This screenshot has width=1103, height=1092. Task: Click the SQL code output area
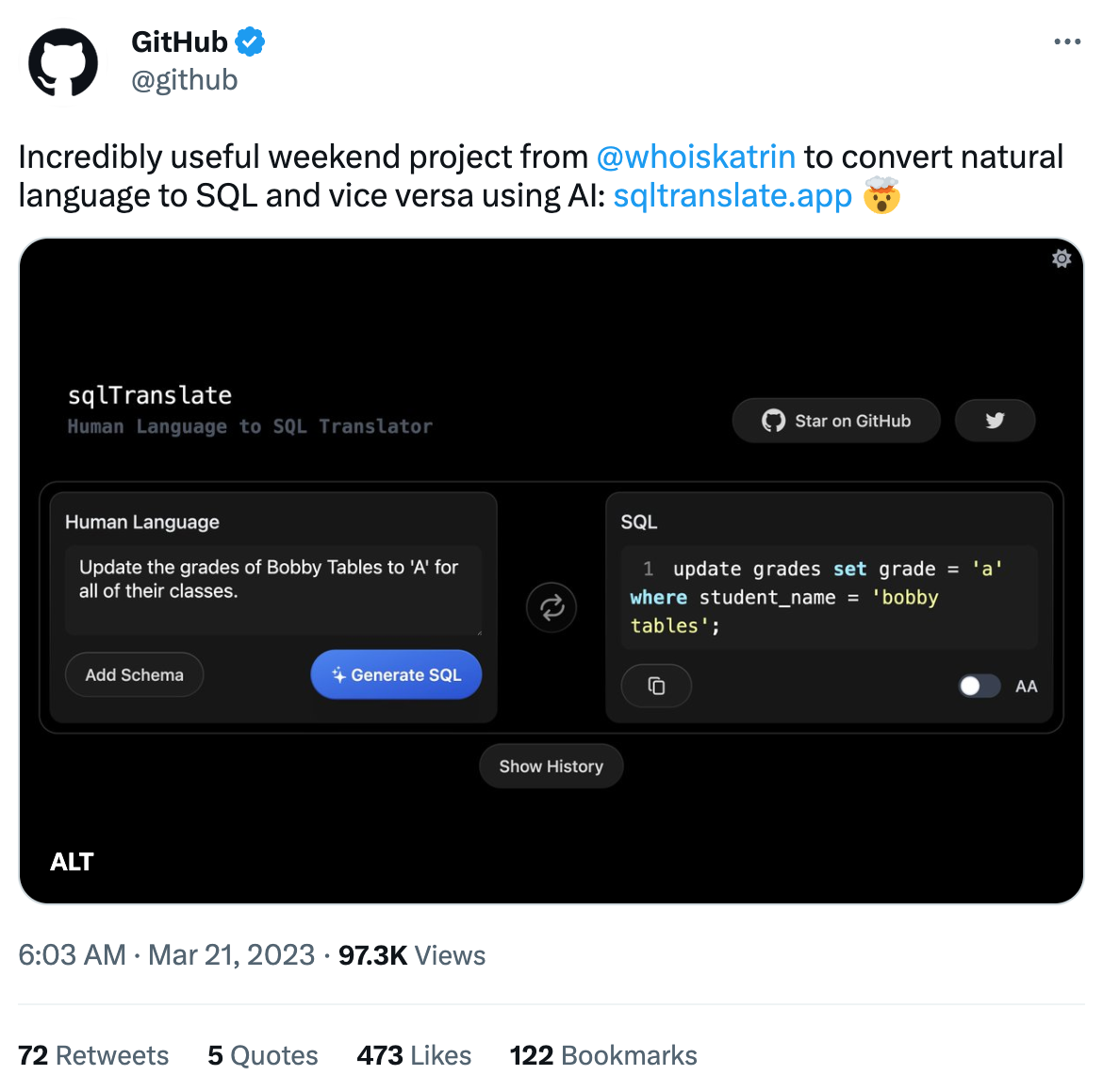pos(829,597)
